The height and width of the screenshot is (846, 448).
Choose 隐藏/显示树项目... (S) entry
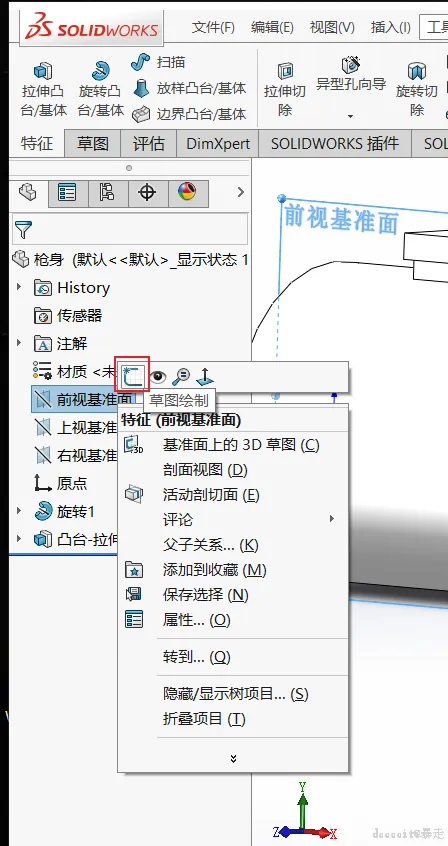[x=233, y=694]
